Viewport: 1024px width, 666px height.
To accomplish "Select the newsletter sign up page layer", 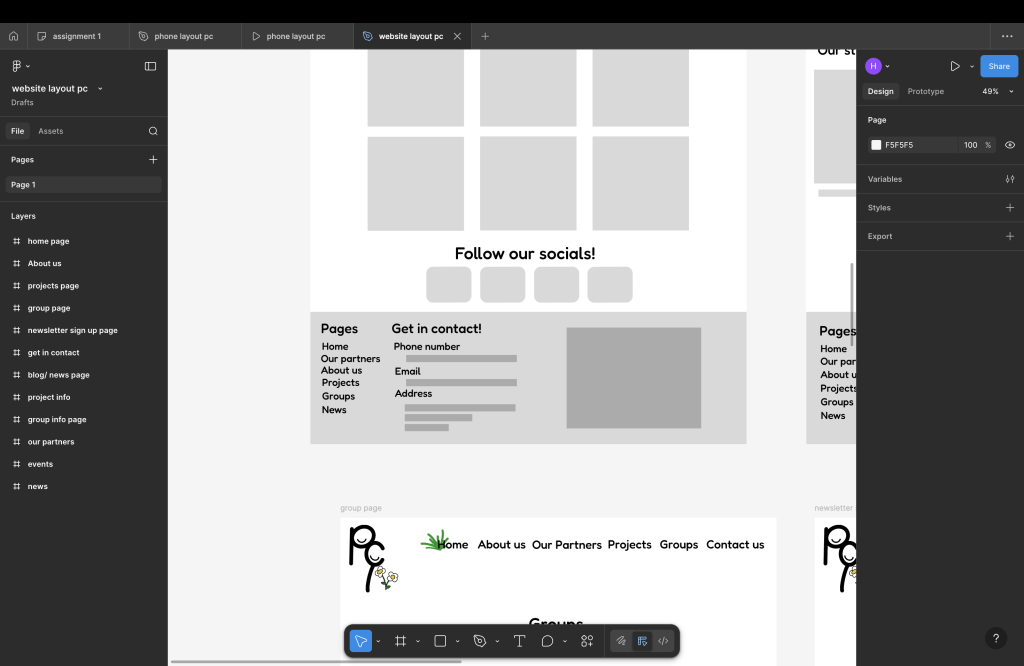I will tap(72, 330).
